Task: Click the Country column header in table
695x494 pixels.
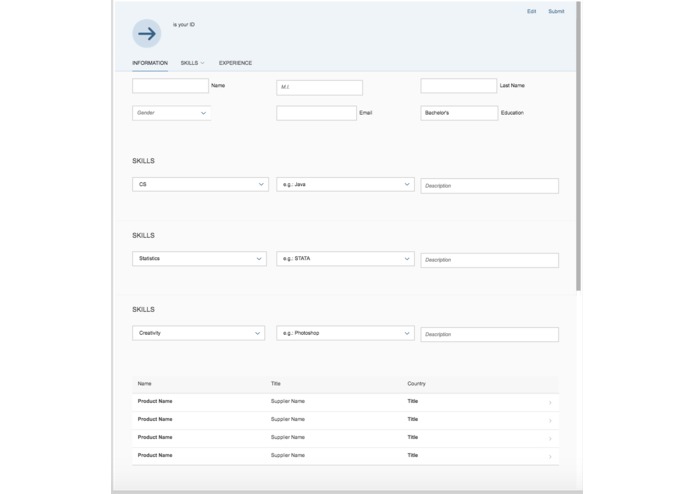Action: 416,384
